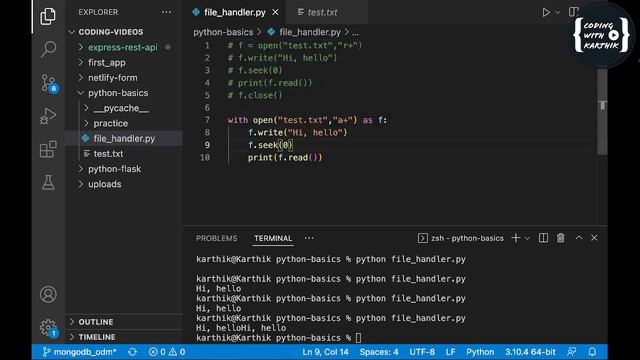Collapse the python-basics folder
This screenshot has height=360, width=640.
pyautogui.click(x=118, y=93)
